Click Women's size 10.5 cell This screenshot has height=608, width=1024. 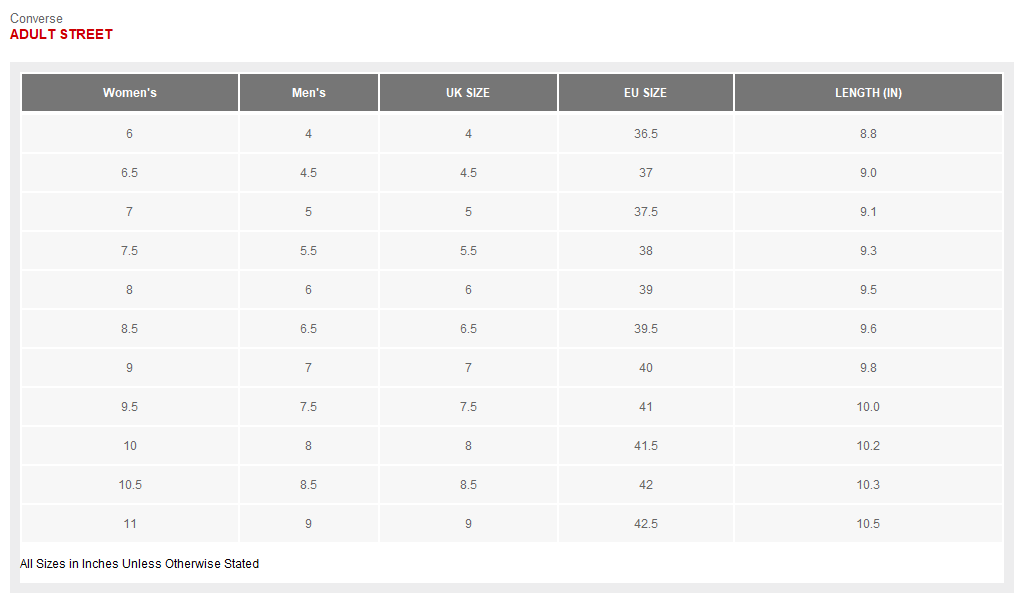pyautogui.click(x=130, y=485)
